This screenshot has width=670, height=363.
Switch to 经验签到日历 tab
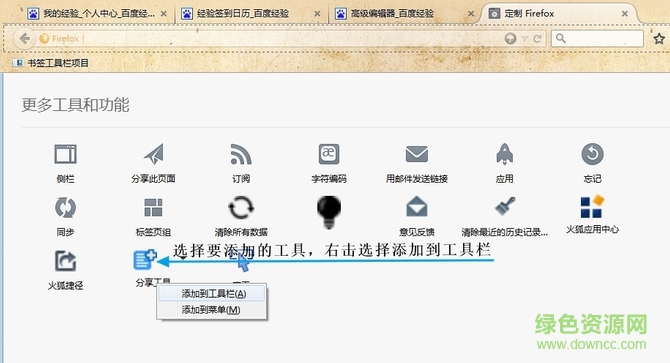pyautogui.click(x=251, y=14)
